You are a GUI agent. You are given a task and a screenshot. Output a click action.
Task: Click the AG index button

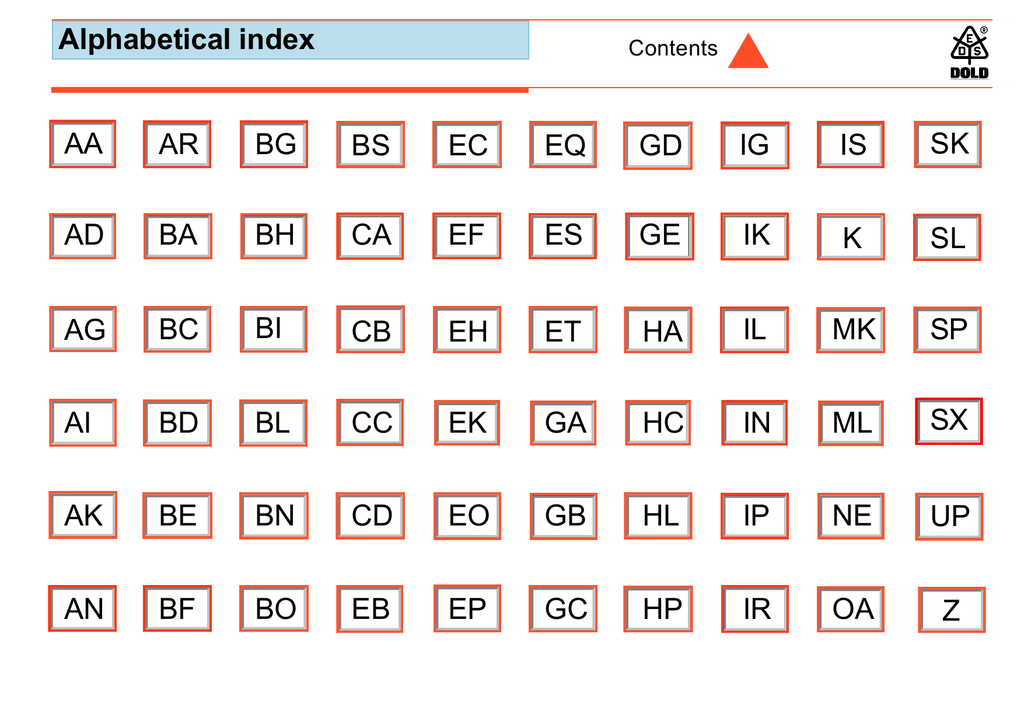[x=83, y=329]
